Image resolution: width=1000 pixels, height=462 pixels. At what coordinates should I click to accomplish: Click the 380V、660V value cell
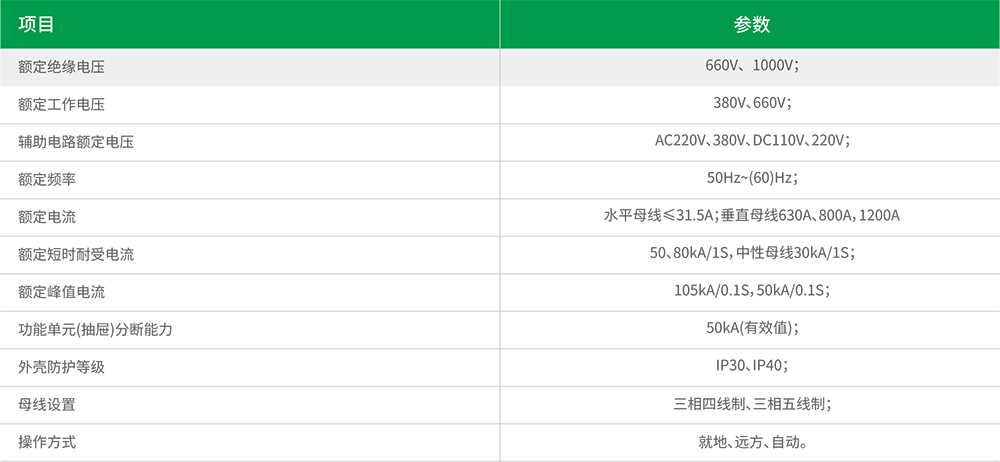[x=751, y=104]
